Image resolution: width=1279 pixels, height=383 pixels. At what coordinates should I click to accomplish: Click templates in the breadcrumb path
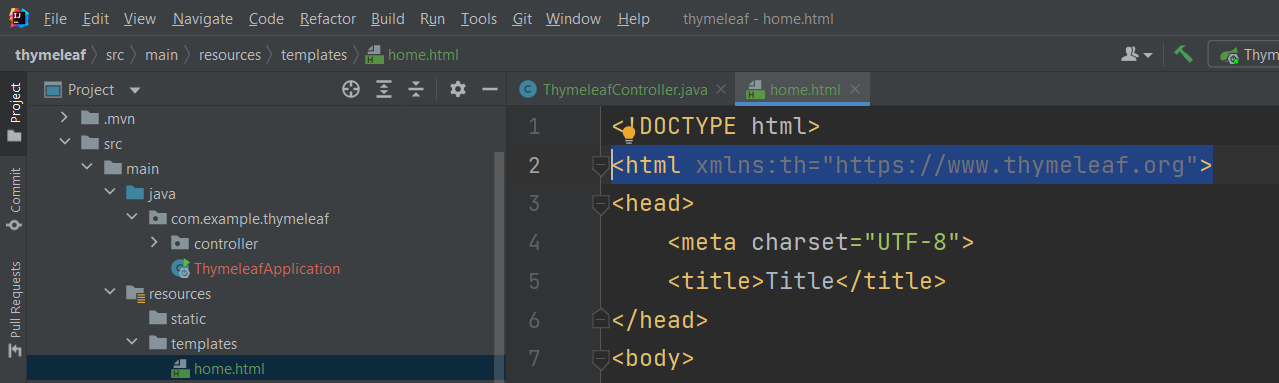coord(314,55)
